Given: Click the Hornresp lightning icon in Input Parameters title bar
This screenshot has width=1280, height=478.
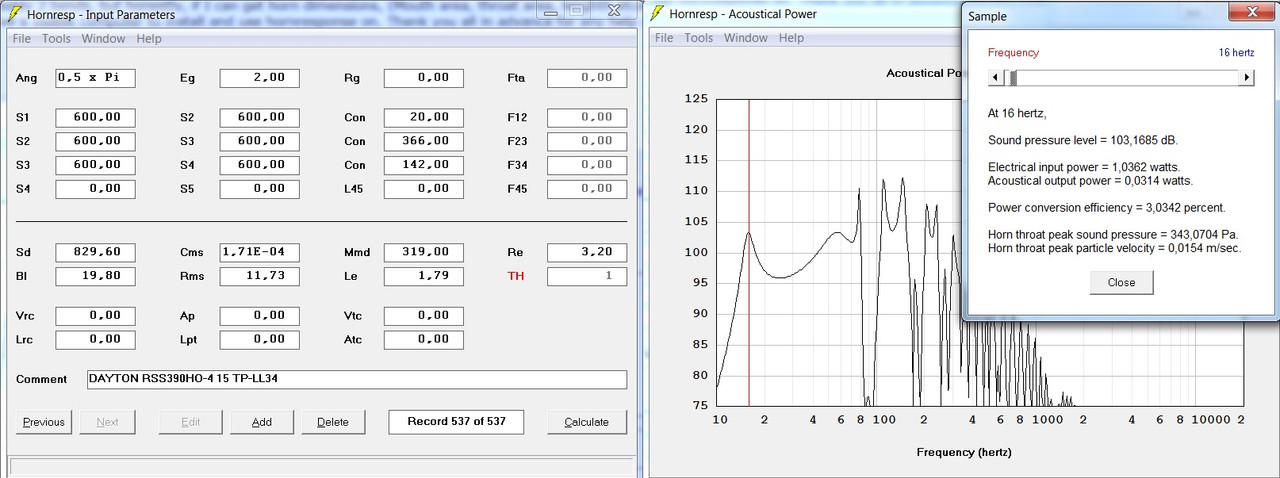Looking at the screenshot, I should pos(15,15).
